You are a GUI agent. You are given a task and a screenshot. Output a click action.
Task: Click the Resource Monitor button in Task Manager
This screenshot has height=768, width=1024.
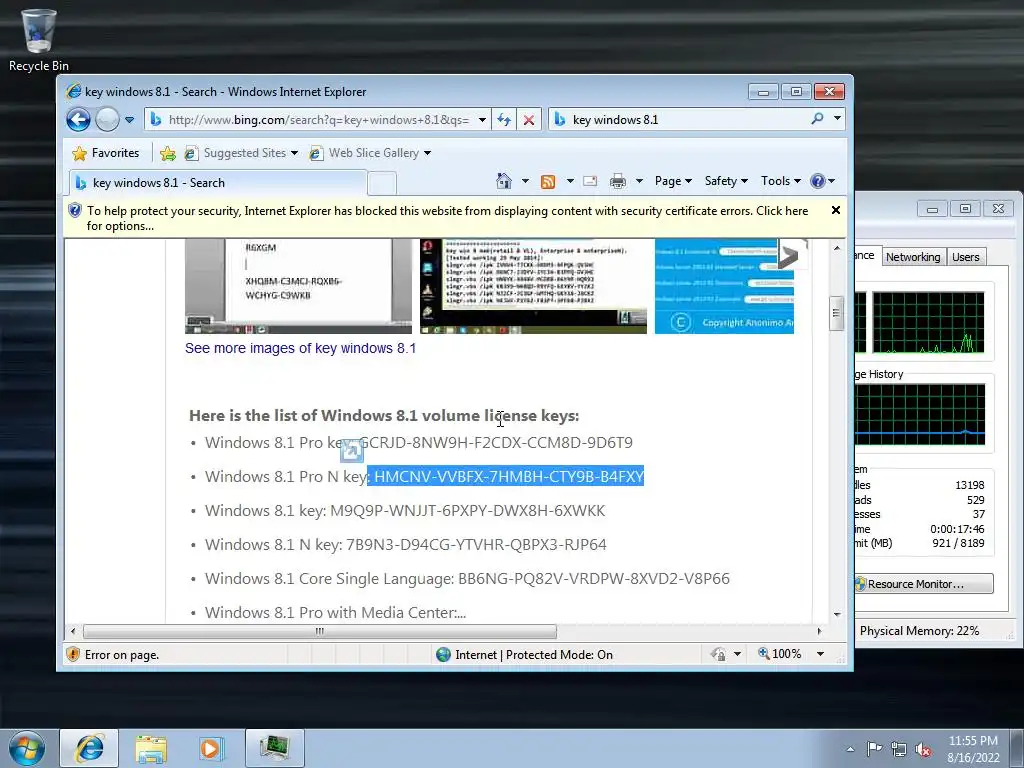click(923, 584)
